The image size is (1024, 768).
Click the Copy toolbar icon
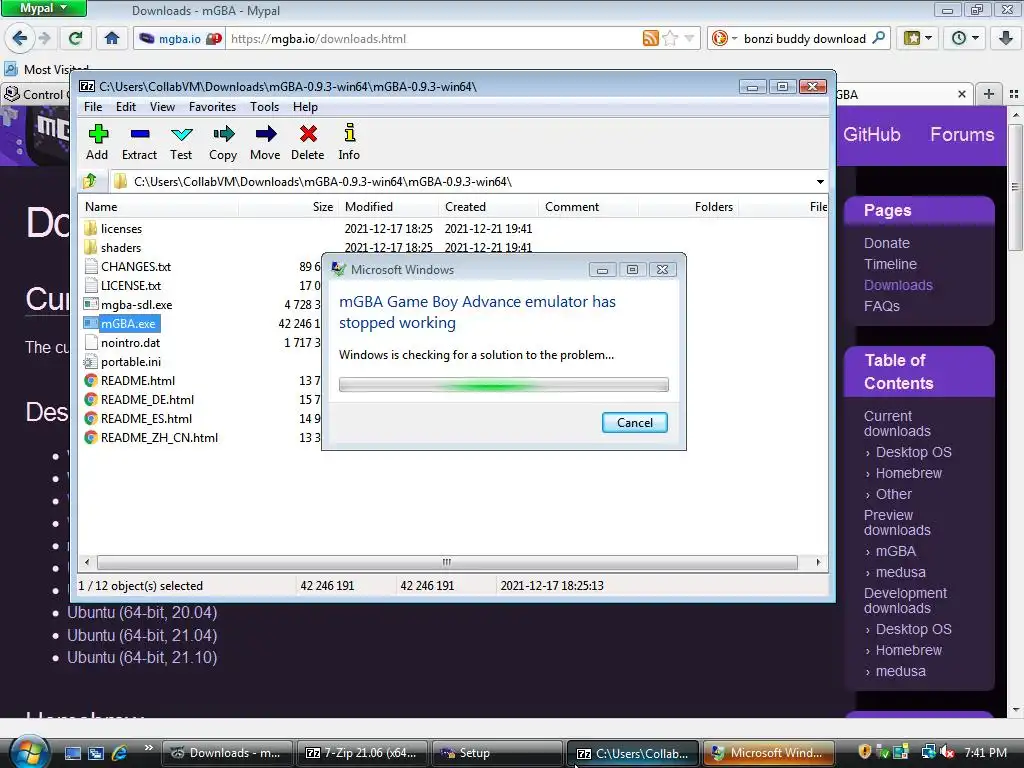tap(223, 134)
